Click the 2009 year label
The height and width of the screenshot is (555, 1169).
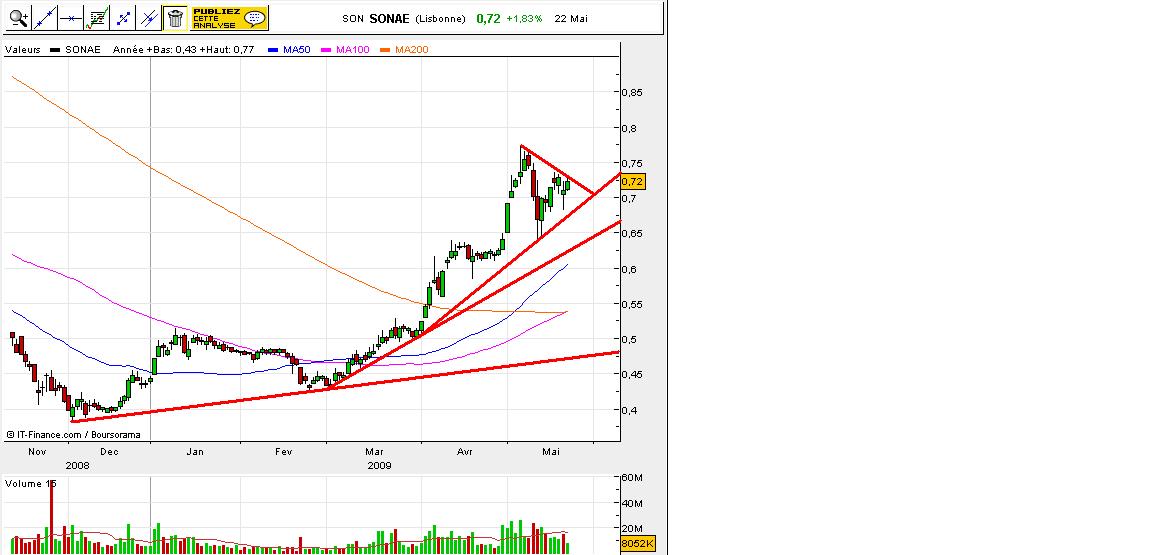(379, 465)
